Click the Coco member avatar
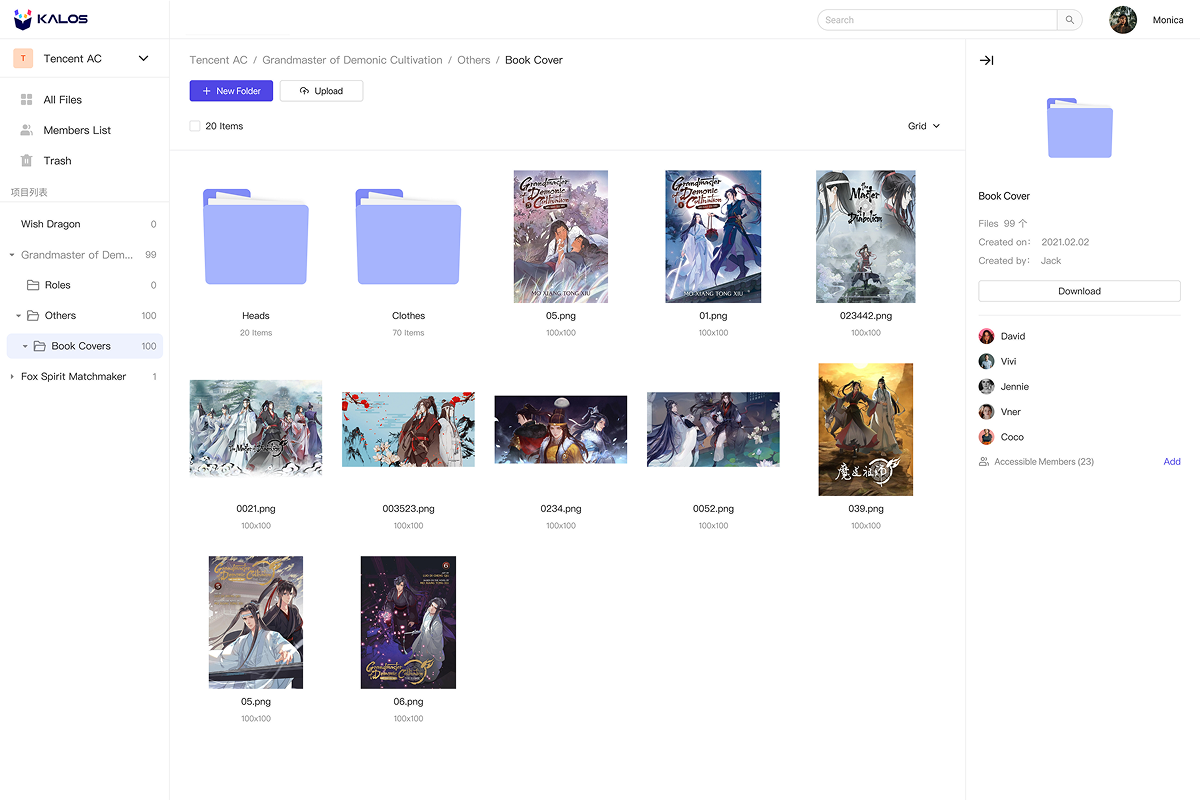The width and height of the screenshot is (1200, 800). (x=986, y=437)
